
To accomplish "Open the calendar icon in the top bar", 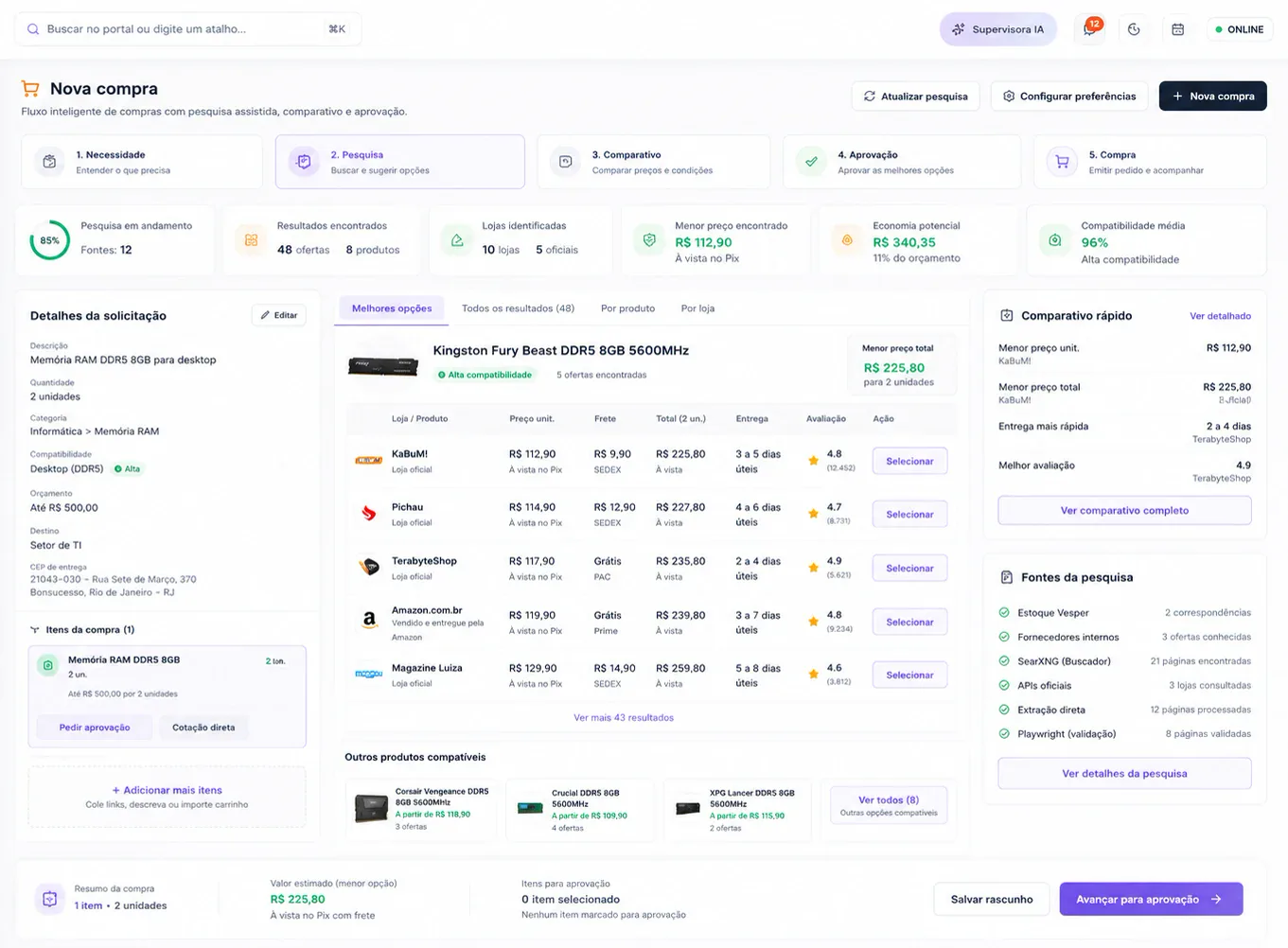I will (x=1178, y=29).
